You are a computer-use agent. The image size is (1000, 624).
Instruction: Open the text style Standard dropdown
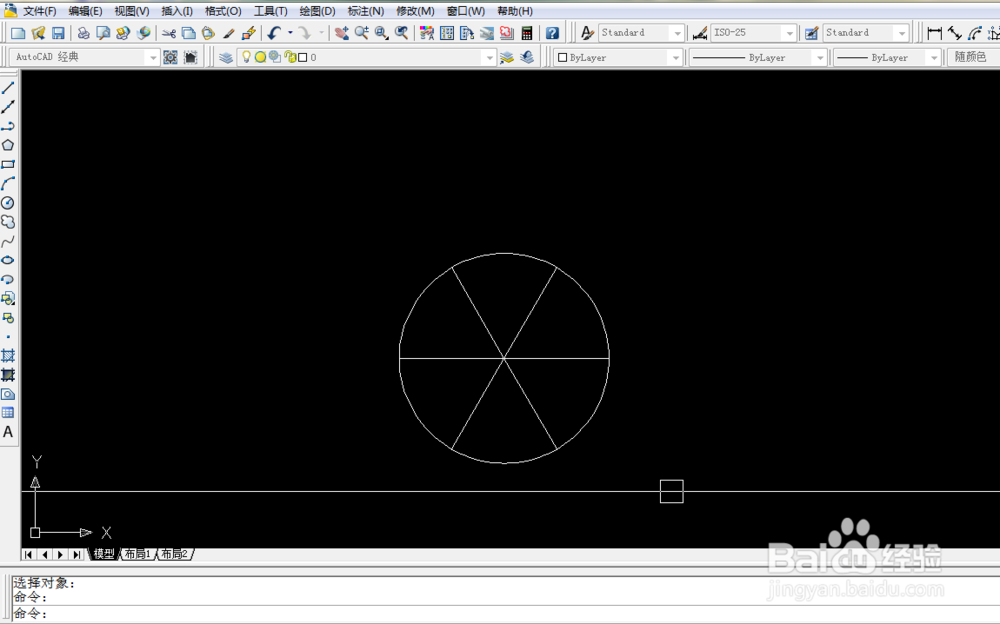(677, 33)
